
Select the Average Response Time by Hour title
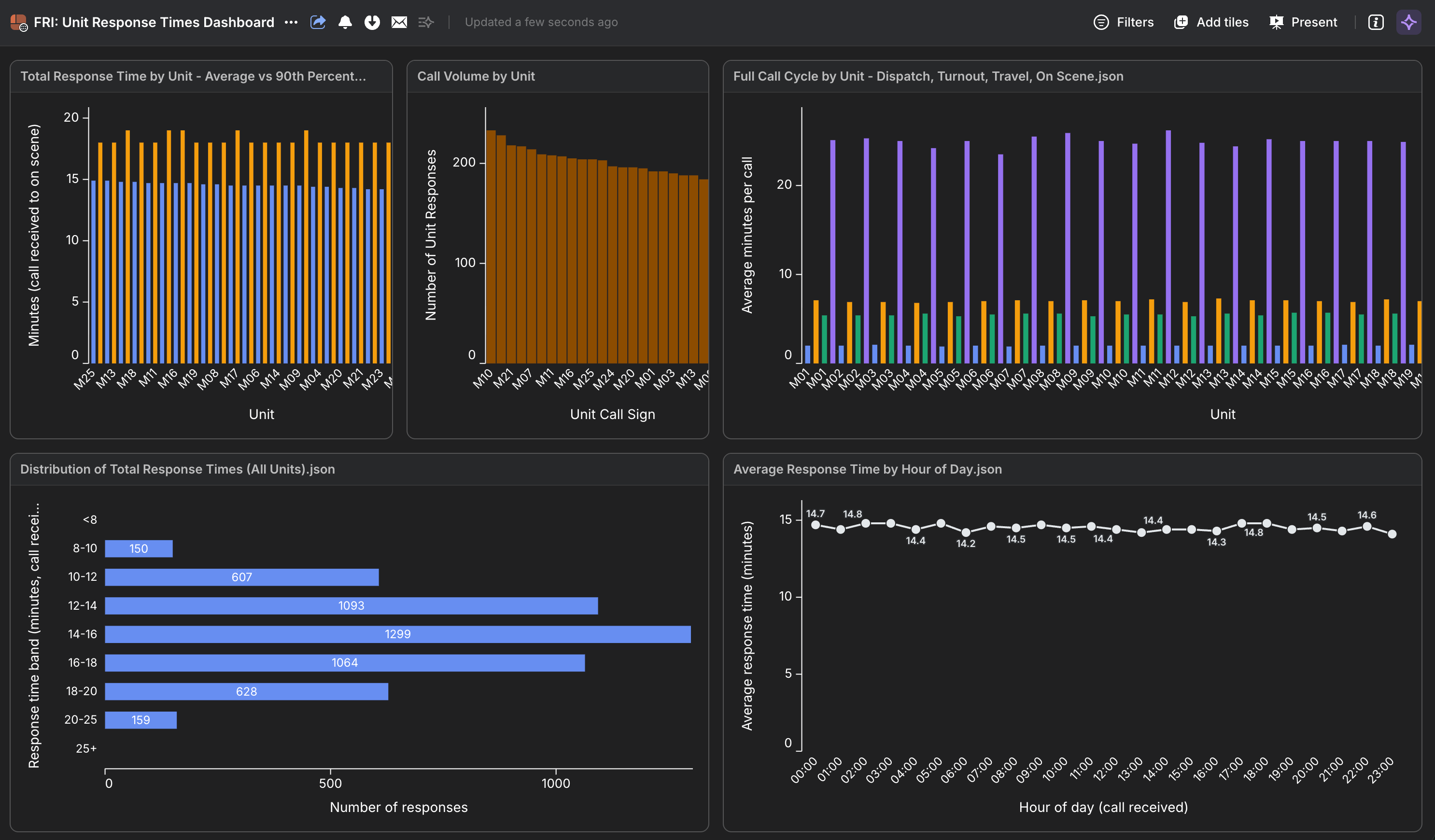pos(867,469)
